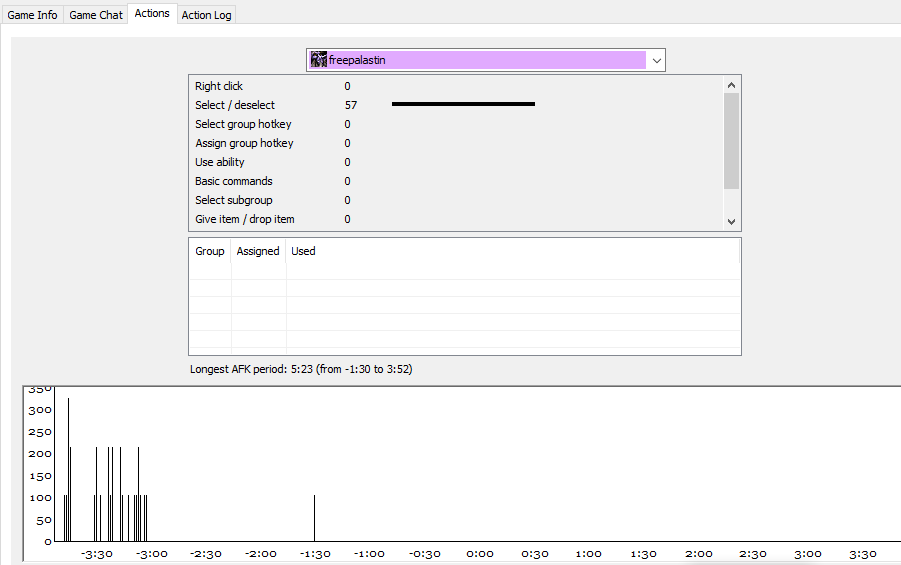Click the 1:30 time axis label
This screenshot has height=565, width=901.
[x=644, y=554]
